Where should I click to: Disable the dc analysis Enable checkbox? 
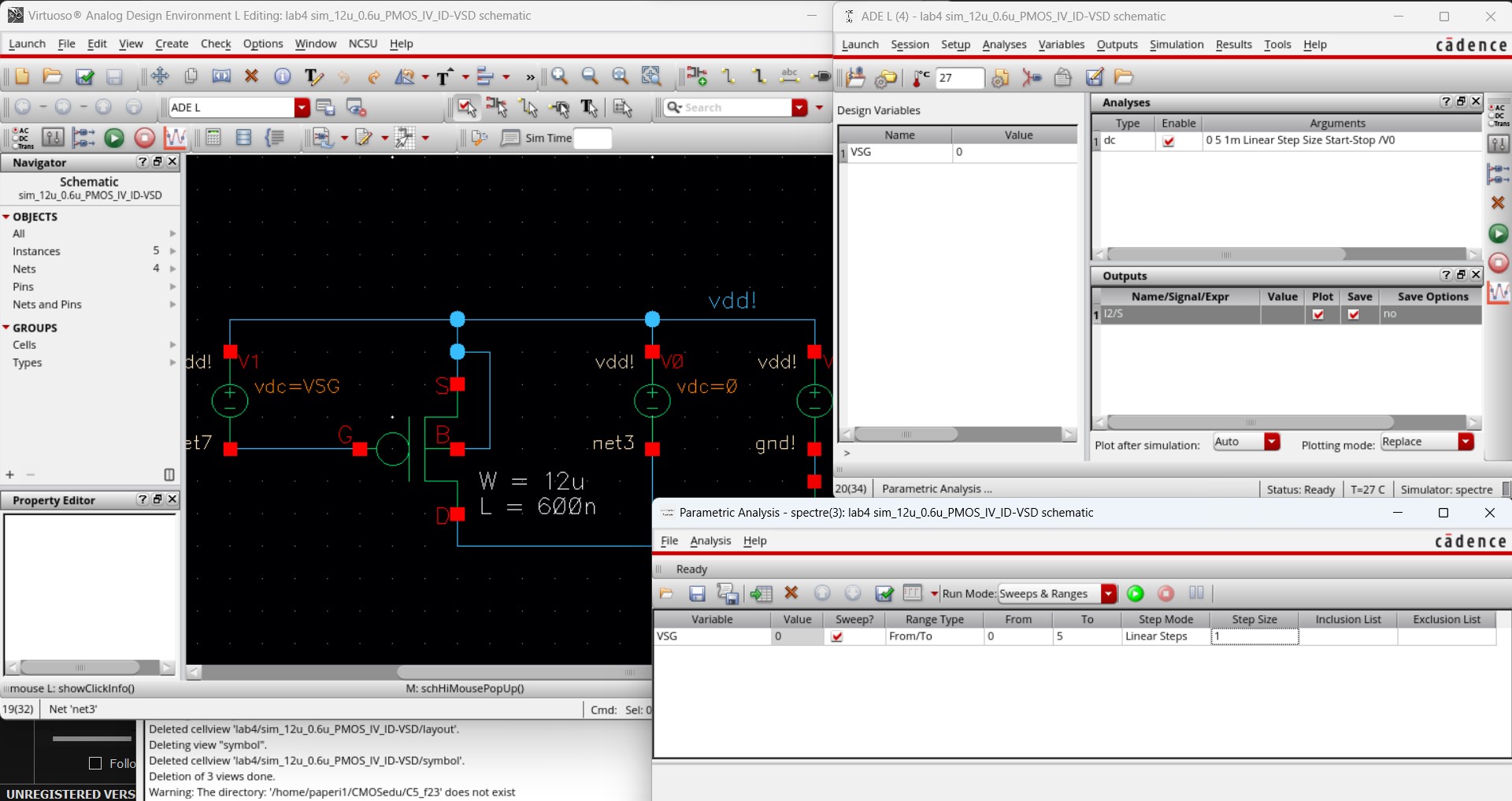click(x=1169, y=142)
